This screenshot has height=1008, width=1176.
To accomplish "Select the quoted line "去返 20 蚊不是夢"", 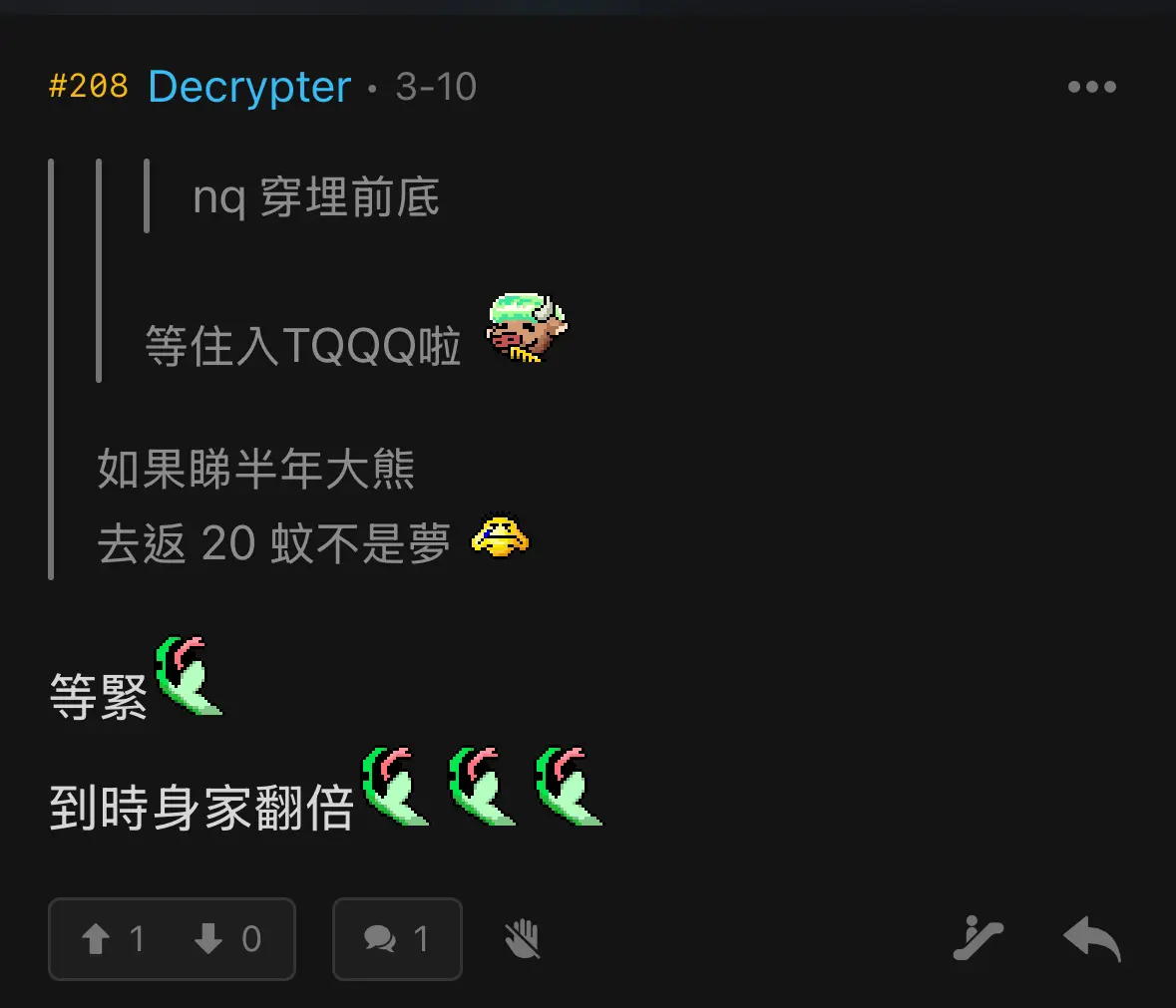I will (x=273, y=543).
